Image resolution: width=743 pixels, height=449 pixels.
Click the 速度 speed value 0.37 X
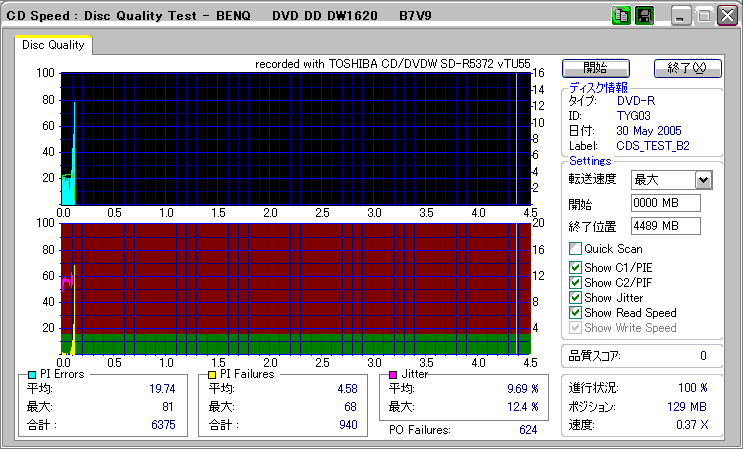(x=692, y=425)
